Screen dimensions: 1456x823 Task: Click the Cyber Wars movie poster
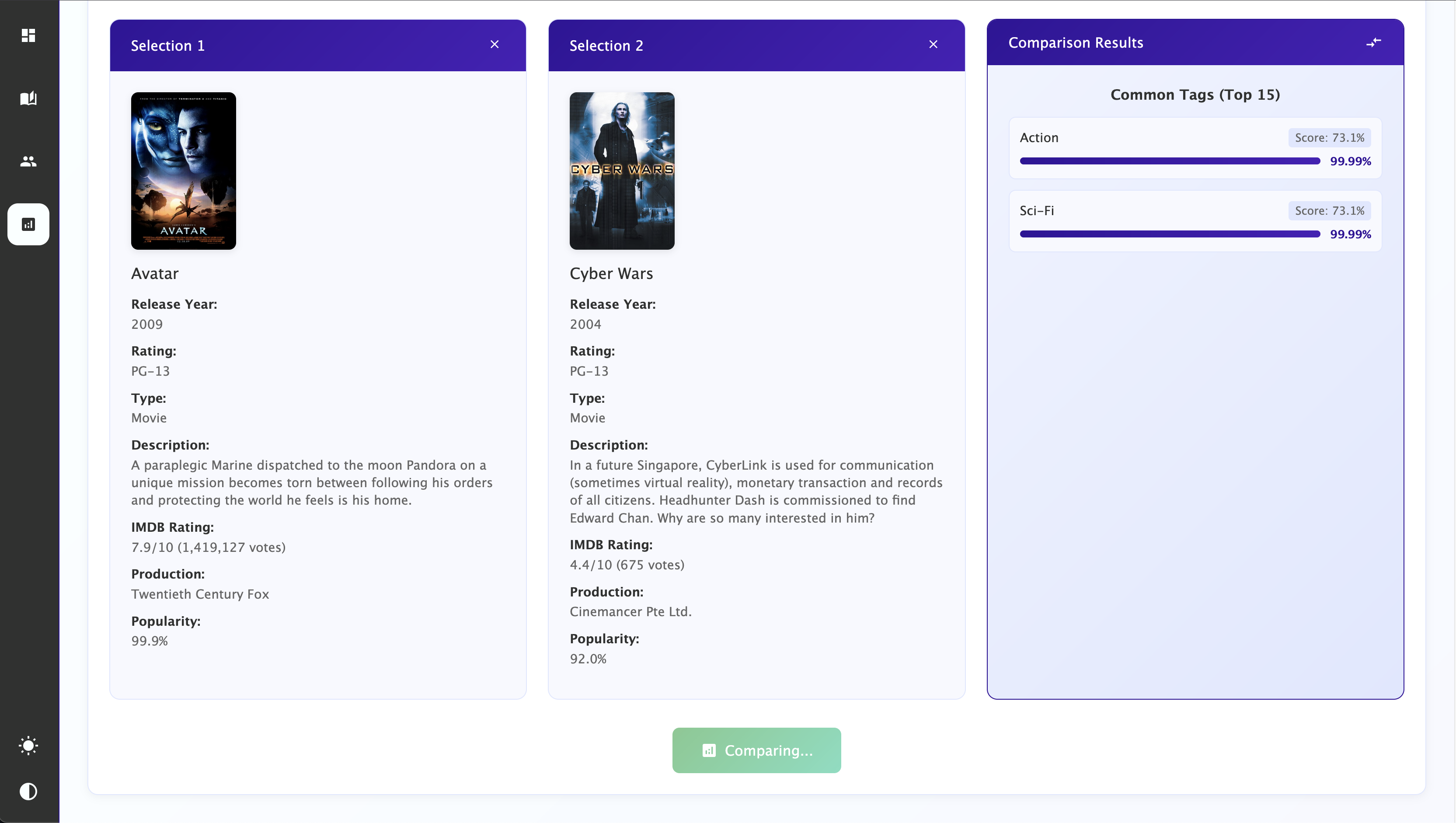click(622, 171)
